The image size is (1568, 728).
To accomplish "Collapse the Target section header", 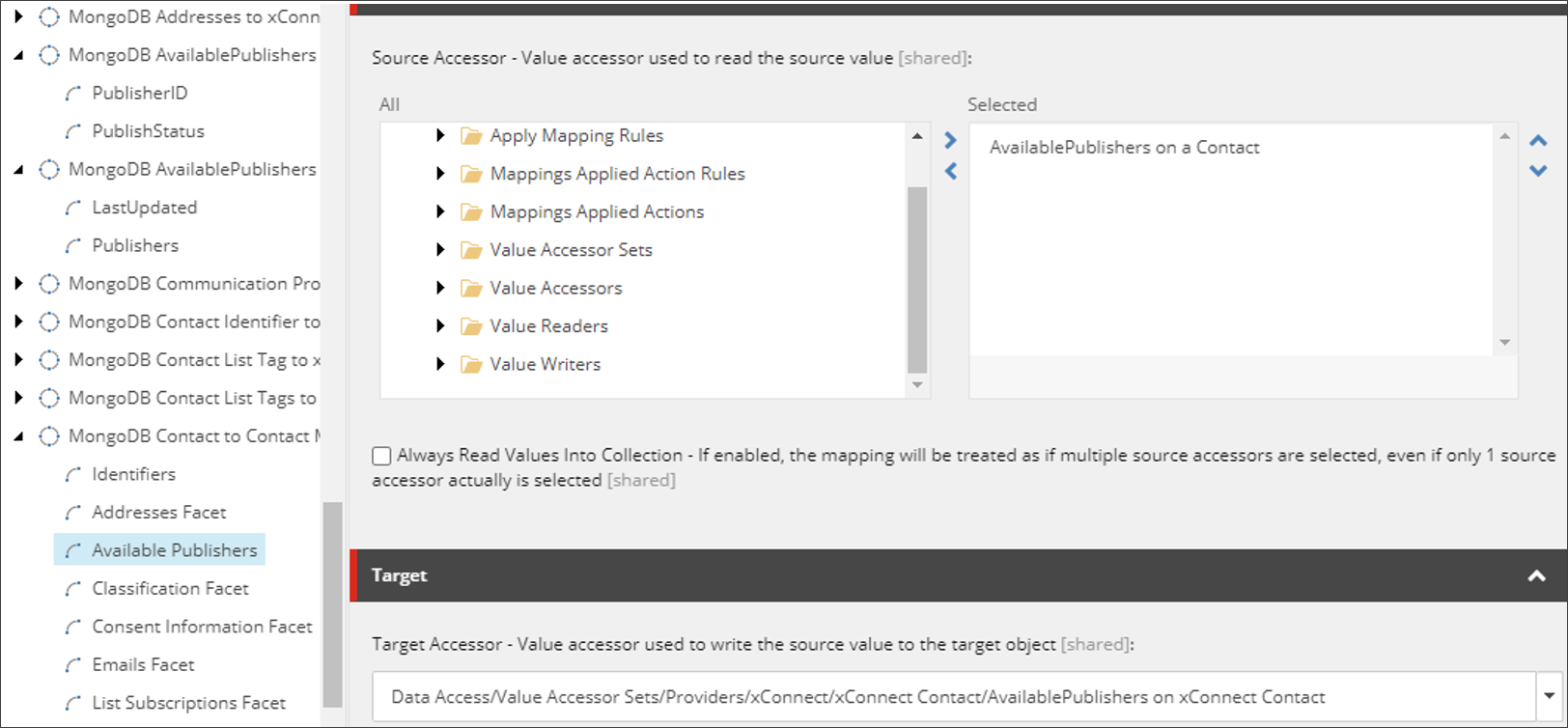I will 1536,575.
